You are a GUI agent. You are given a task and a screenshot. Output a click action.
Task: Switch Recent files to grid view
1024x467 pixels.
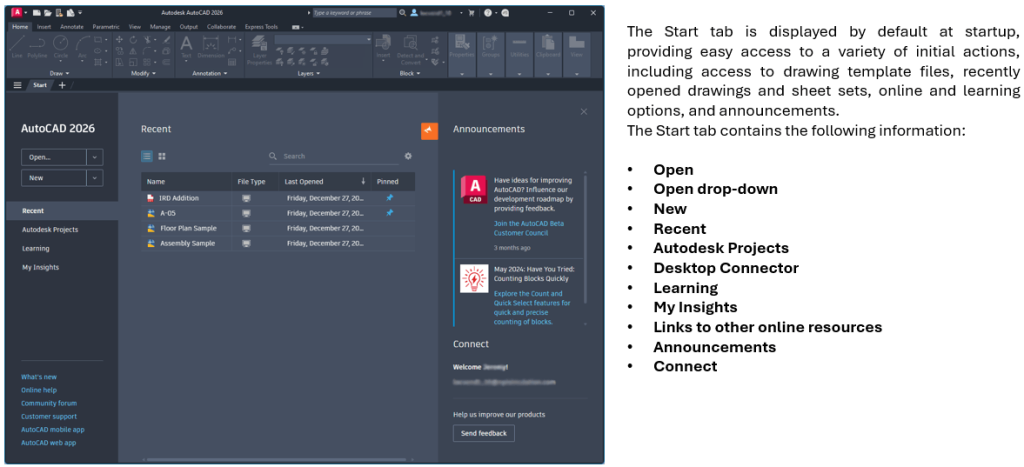click(x=162, y=156)
